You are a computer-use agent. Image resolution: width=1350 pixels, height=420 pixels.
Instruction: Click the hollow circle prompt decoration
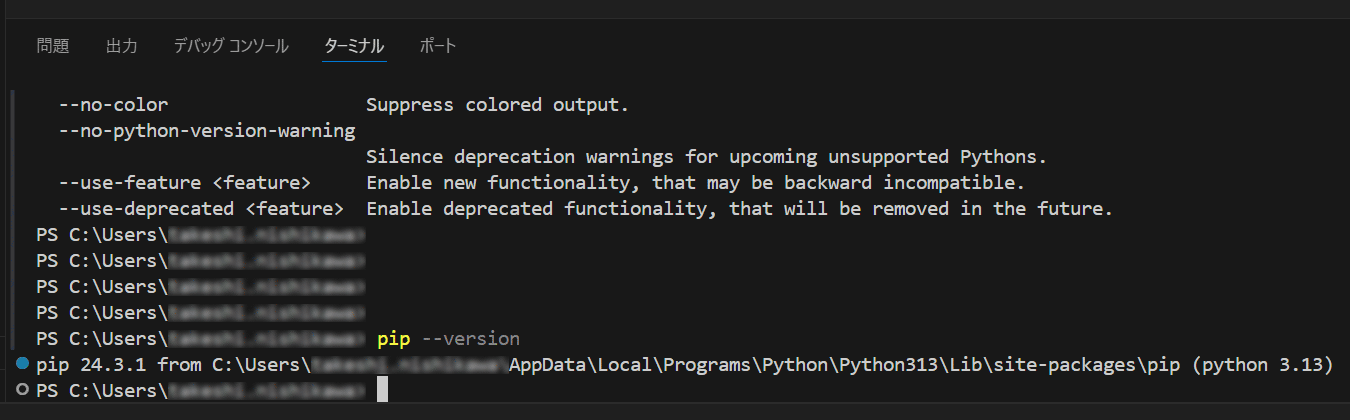pos(23,390)
